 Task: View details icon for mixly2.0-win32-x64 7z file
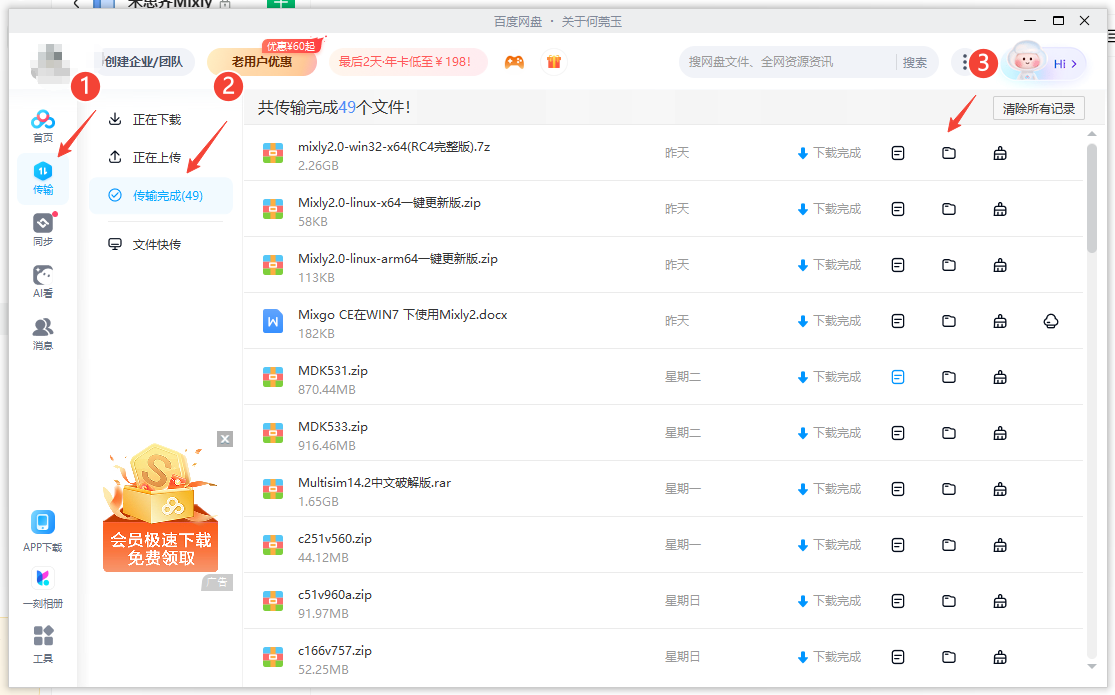898,153
